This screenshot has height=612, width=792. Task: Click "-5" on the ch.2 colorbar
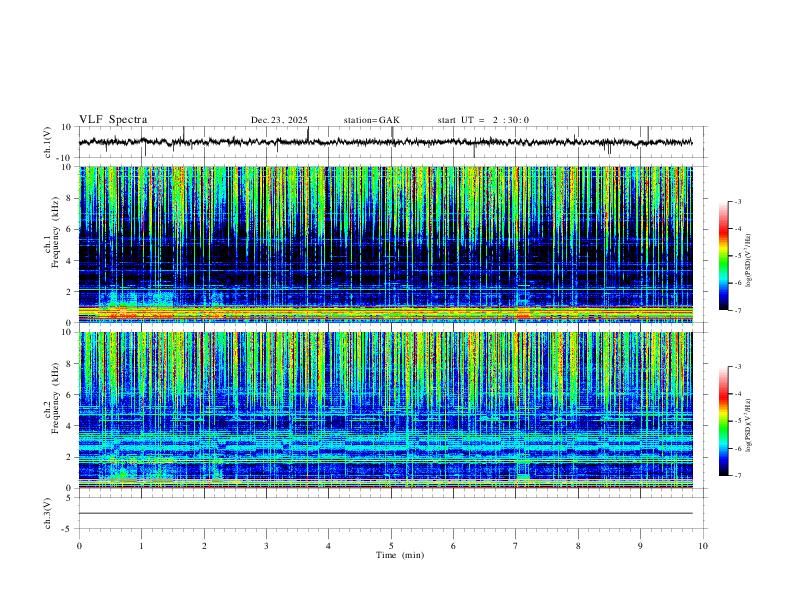[x=737, y=421]
